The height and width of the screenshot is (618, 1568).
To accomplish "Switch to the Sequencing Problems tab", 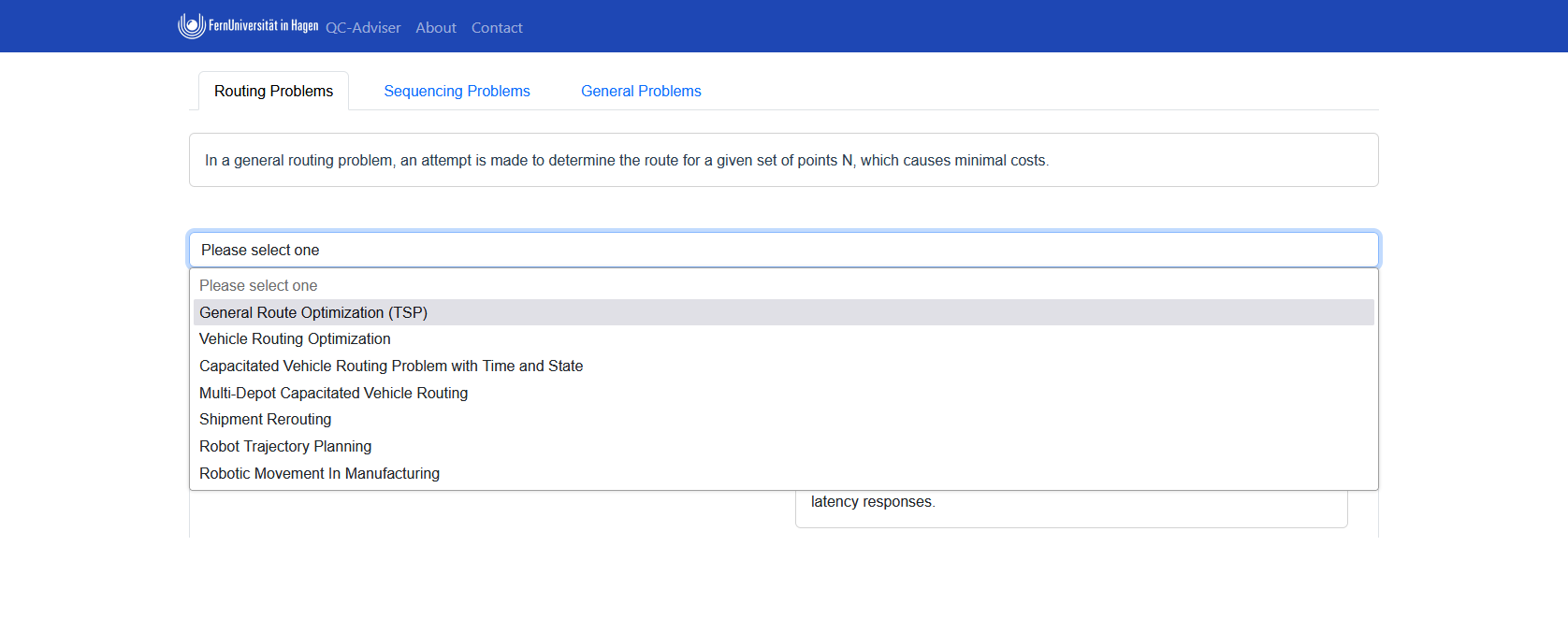I will pyautogui.click(x=457, y=91).
